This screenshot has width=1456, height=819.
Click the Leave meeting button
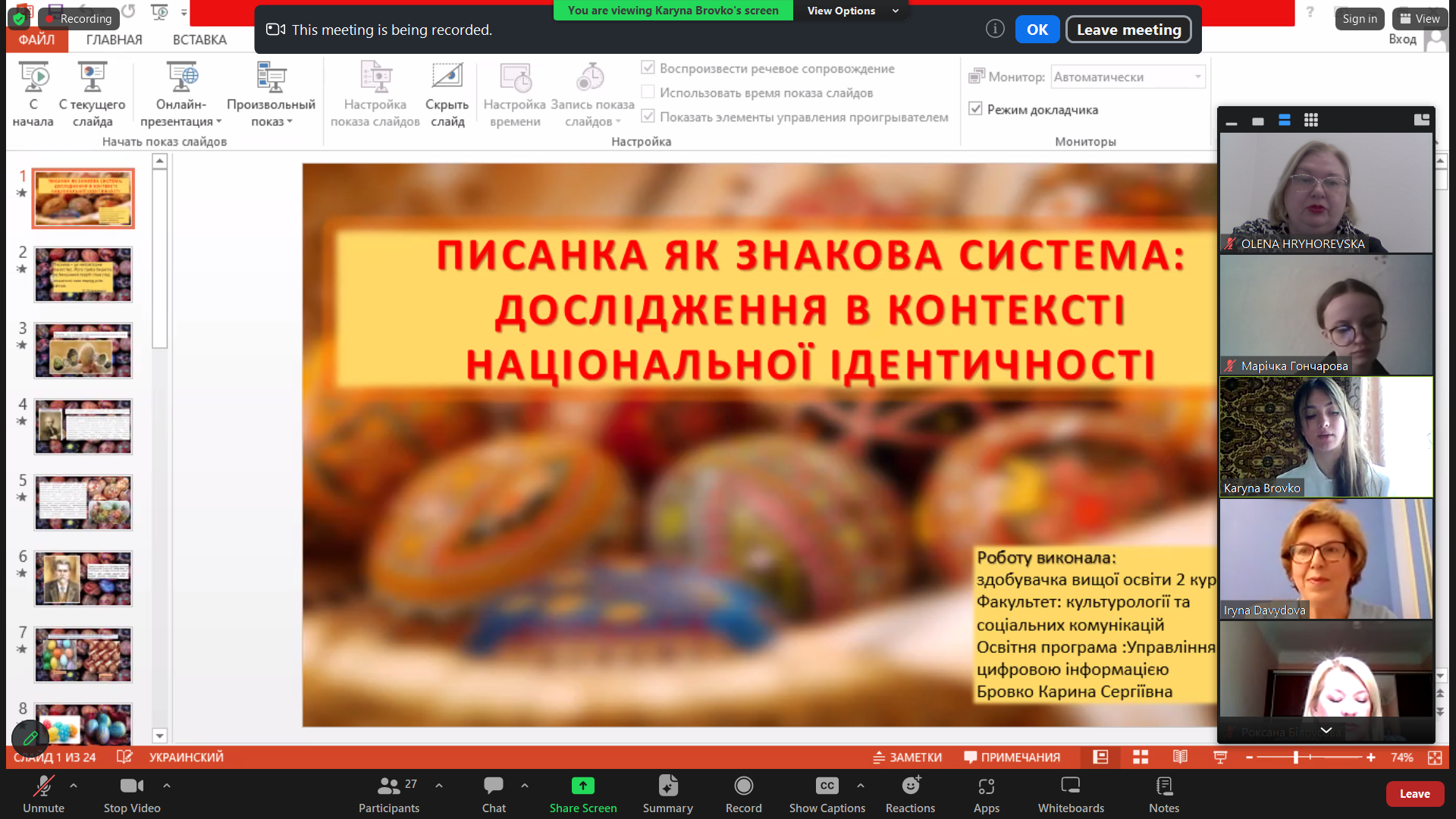[x=1128, y=30]
